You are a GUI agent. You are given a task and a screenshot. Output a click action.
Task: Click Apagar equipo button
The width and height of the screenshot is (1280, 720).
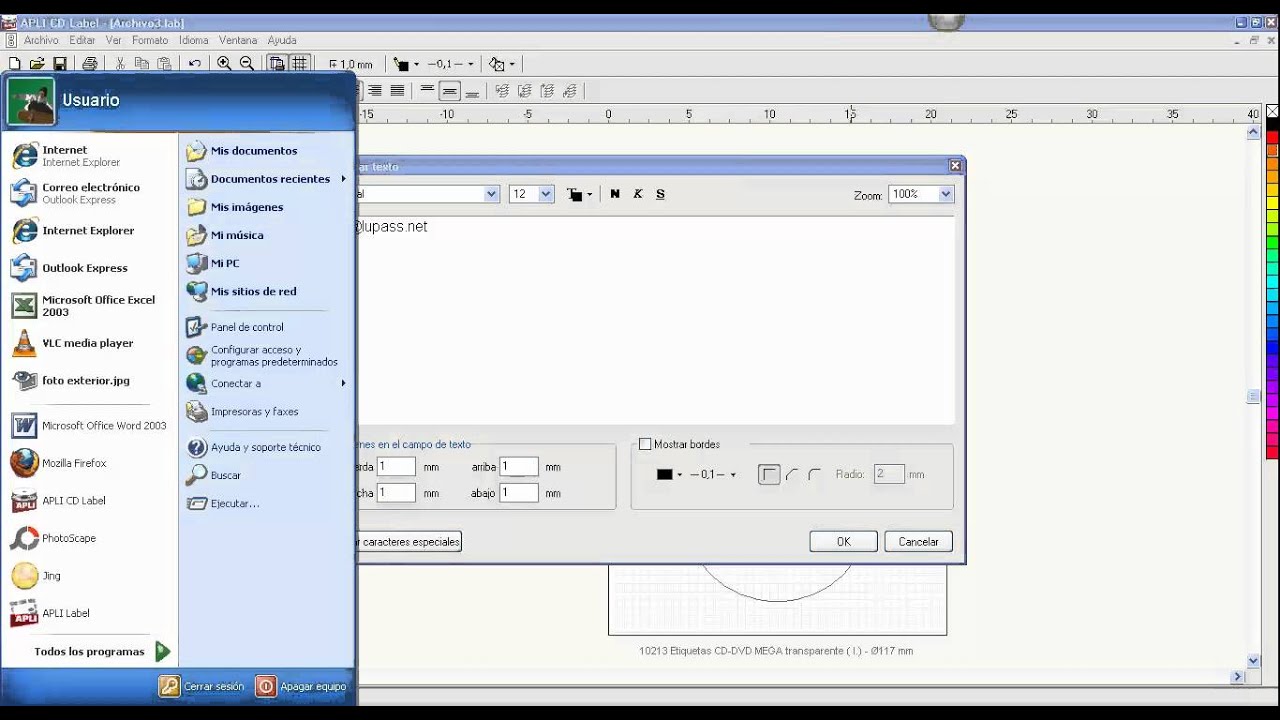pos(302,686)
